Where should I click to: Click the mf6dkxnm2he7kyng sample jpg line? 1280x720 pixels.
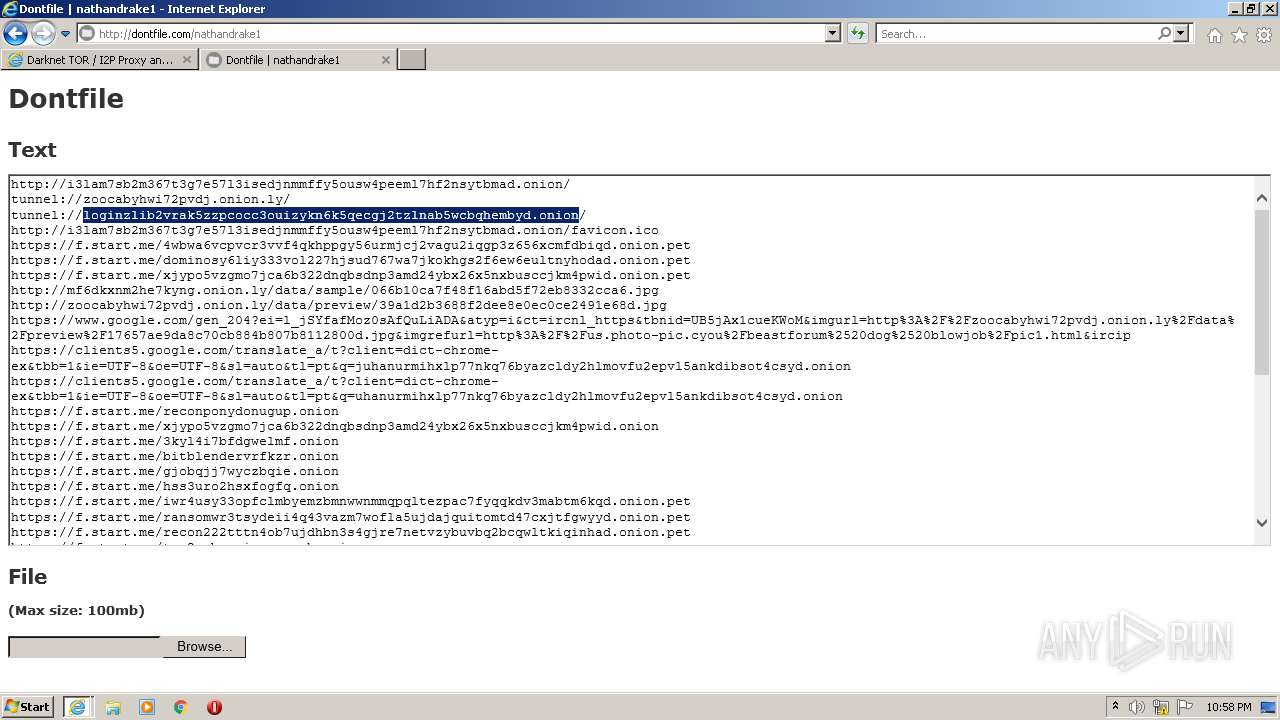point(335,290)
